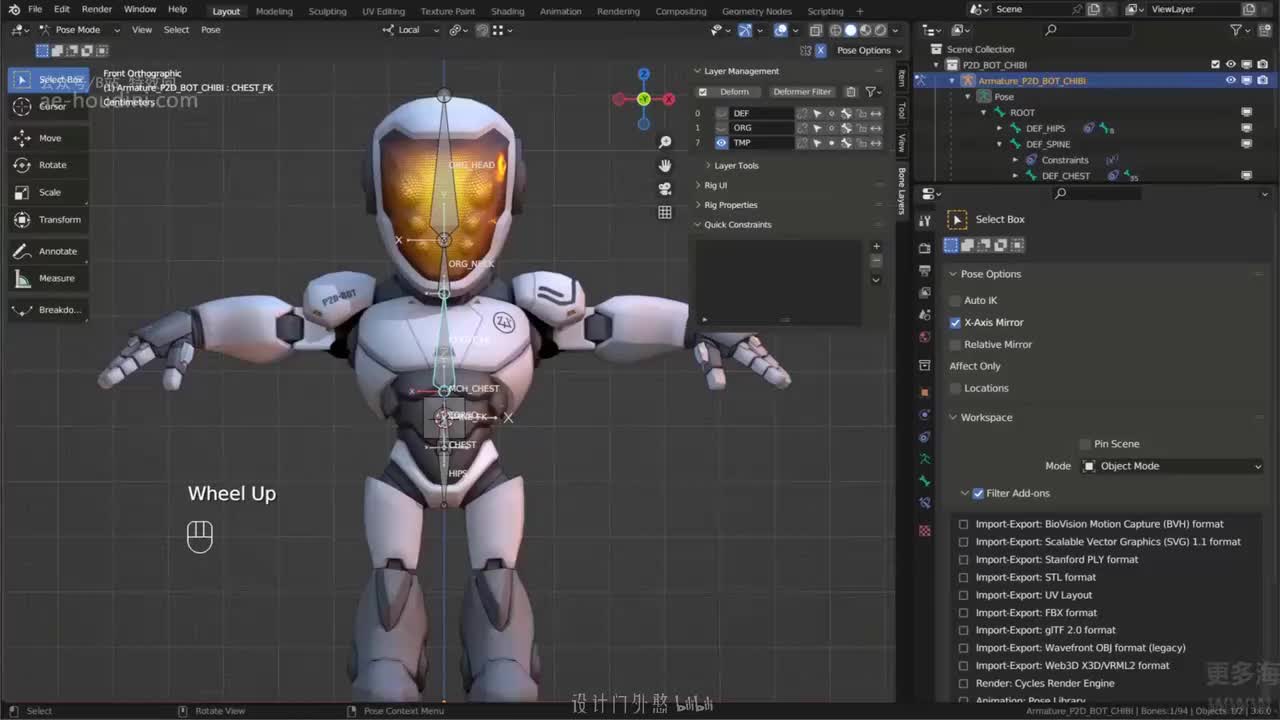1280x720 pixels.
Task: Enable Auto IK checkbox
Action: (x=955, y=301)
